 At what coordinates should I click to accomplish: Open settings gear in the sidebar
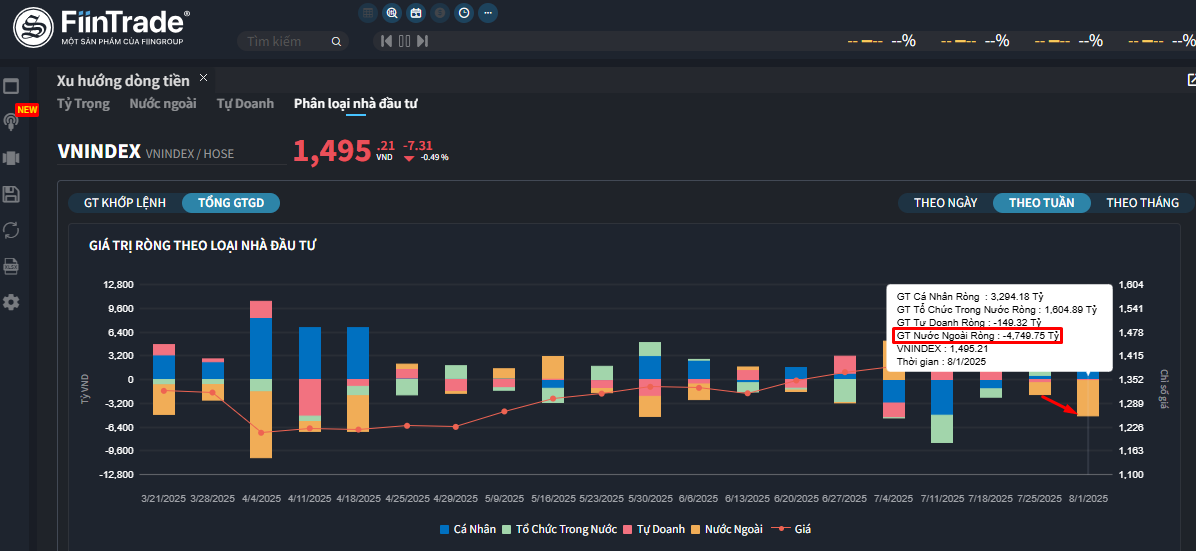[11, 302]
